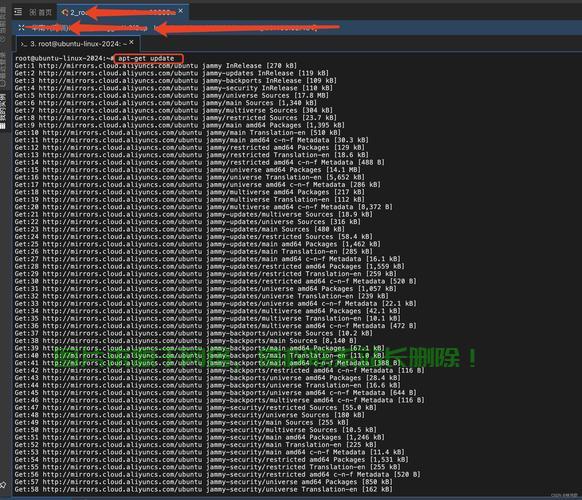
Task: Click line Get:52 jammy-security/main Translation-en
Action: click(x=196, y=444)
